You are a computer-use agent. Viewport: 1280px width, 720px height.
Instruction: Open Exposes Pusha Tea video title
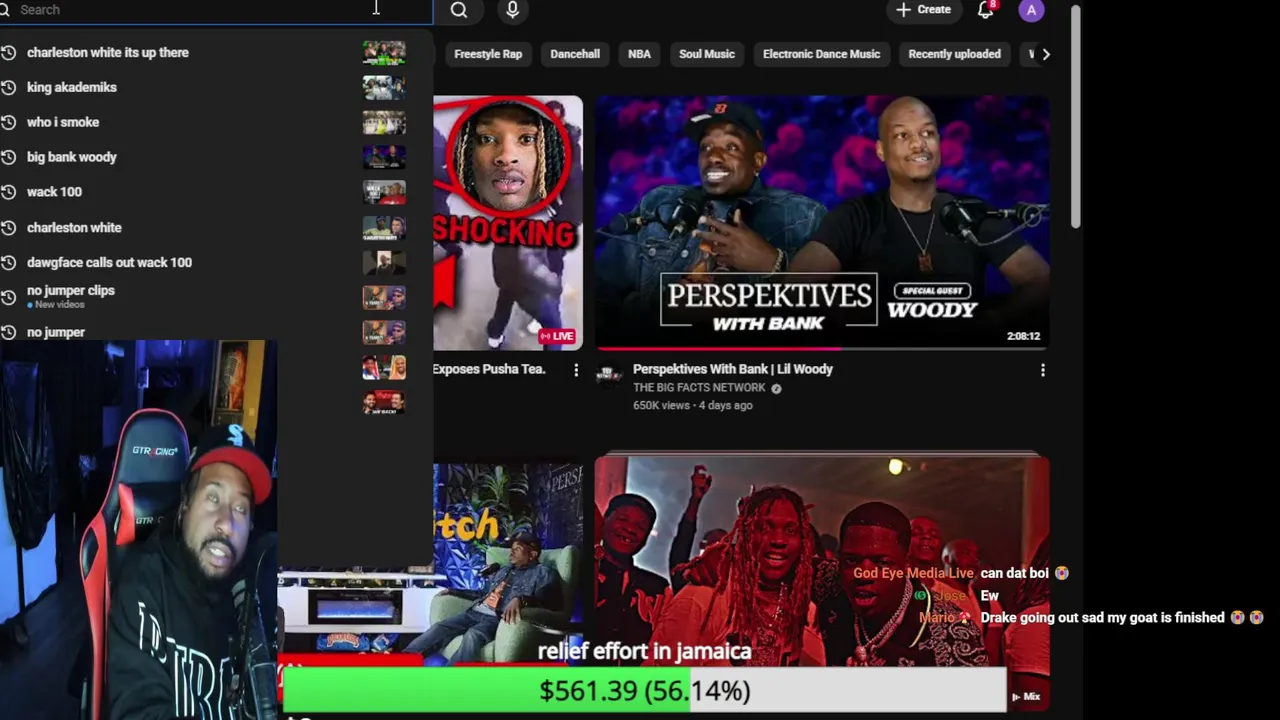489,369
